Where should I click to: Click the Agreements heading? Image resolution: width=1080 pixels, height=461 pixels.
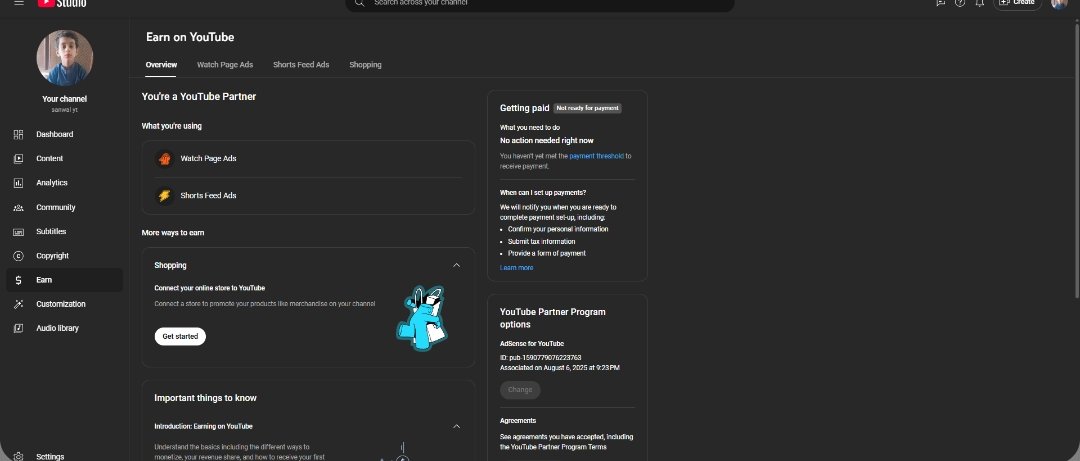coord(518,421)
